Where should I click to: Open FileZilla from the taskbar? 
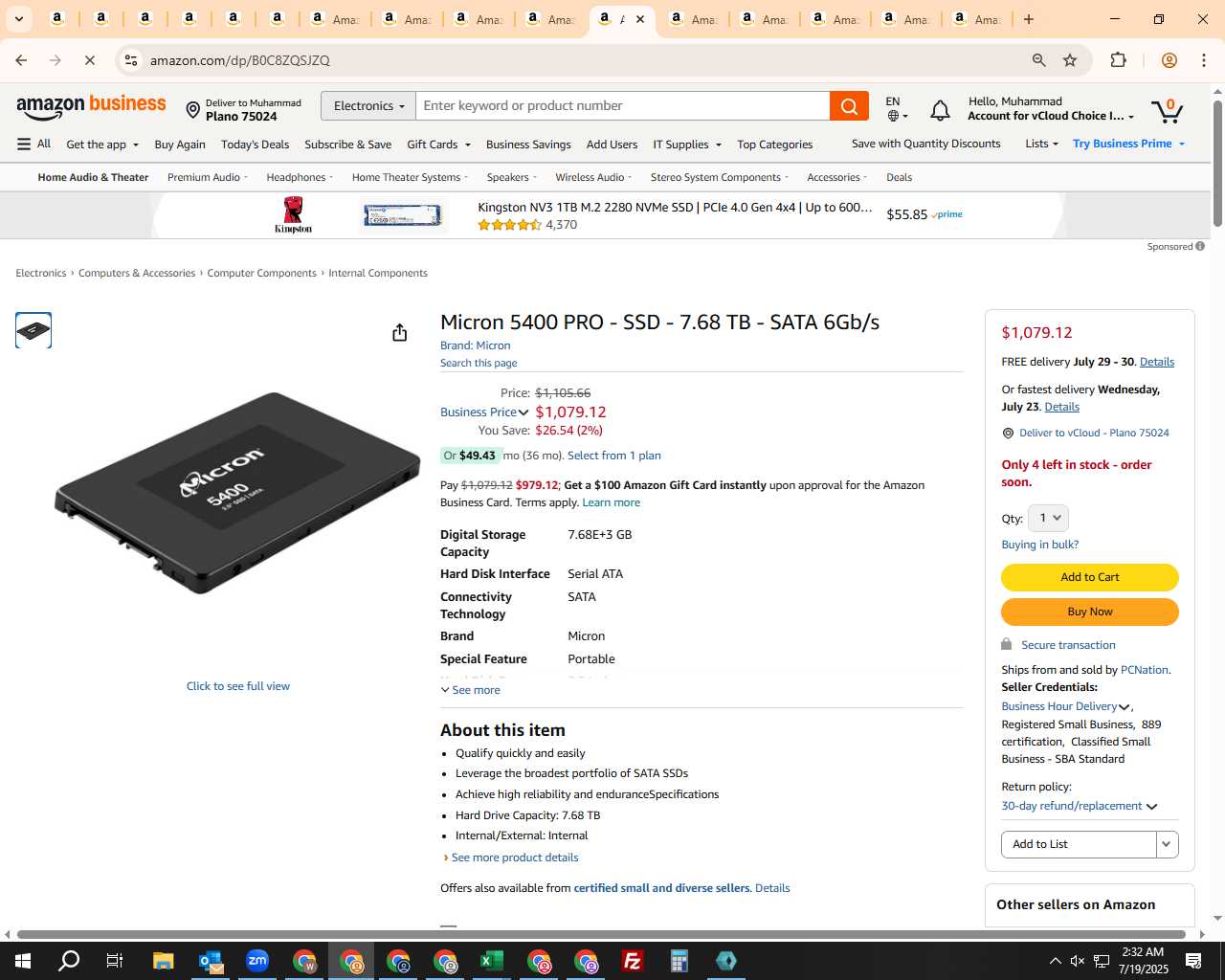click(633, 961)
